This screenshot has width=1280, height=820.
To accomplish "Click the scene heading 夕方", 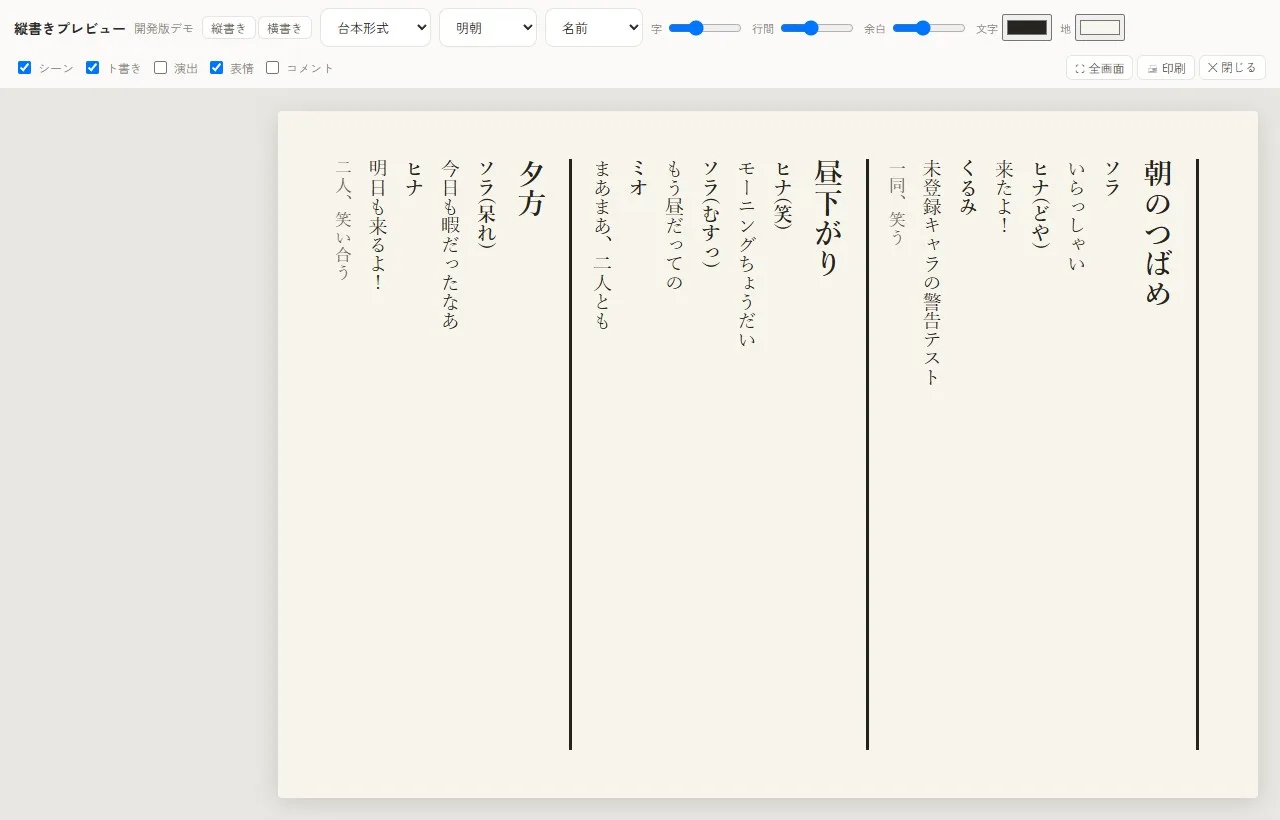I will (x=531, y=189).
